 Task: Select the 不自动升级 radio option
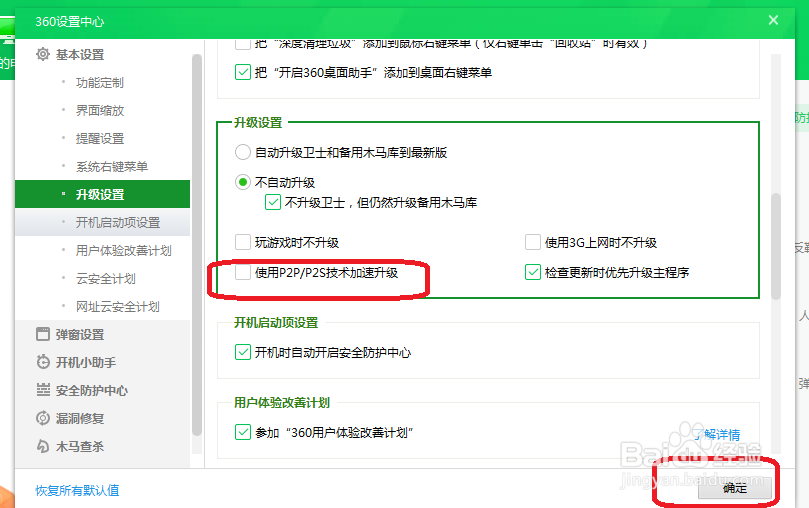242,182
